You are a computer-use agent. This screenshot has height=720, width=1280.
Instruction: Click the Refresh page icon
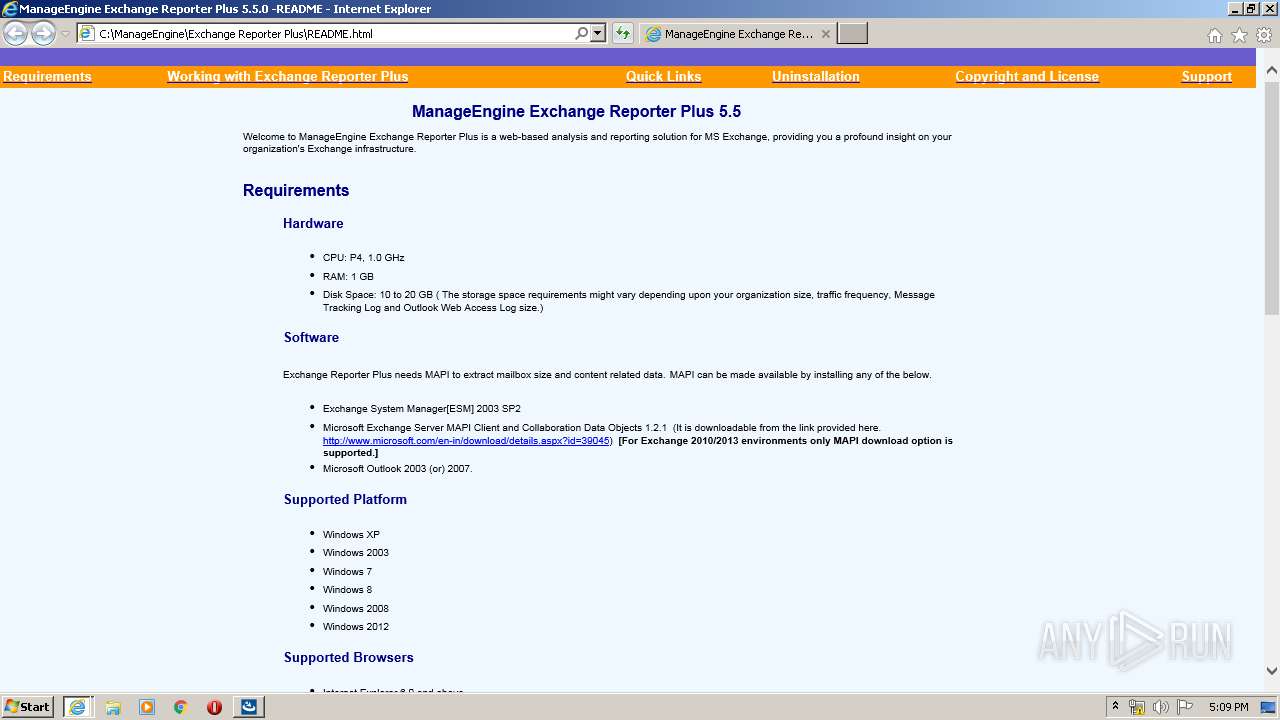(623, 34)
